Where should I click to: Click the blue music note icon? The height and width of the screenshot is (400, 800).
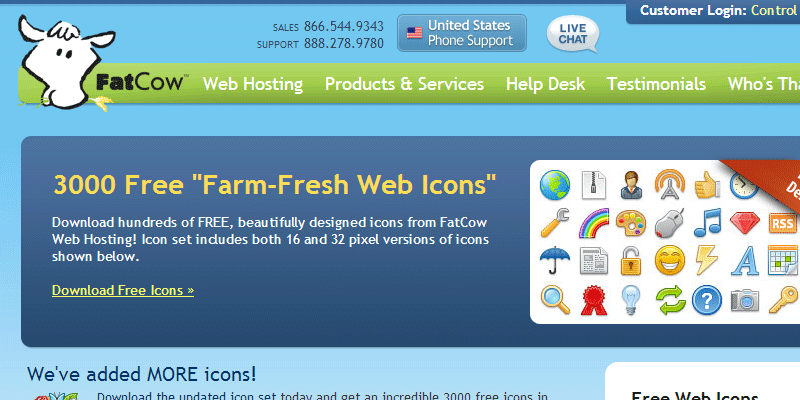point(708,222)
